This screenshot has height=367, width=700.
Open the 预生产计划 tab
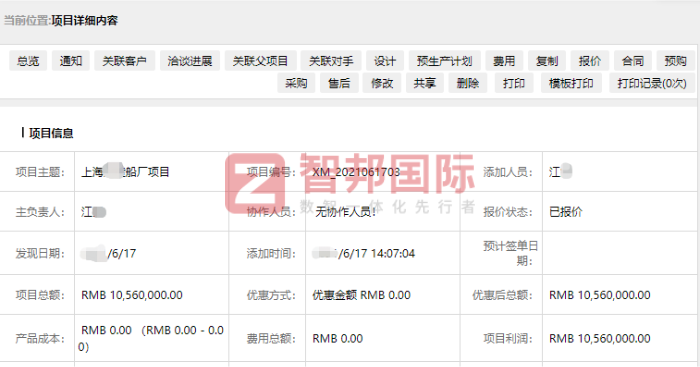444,61
